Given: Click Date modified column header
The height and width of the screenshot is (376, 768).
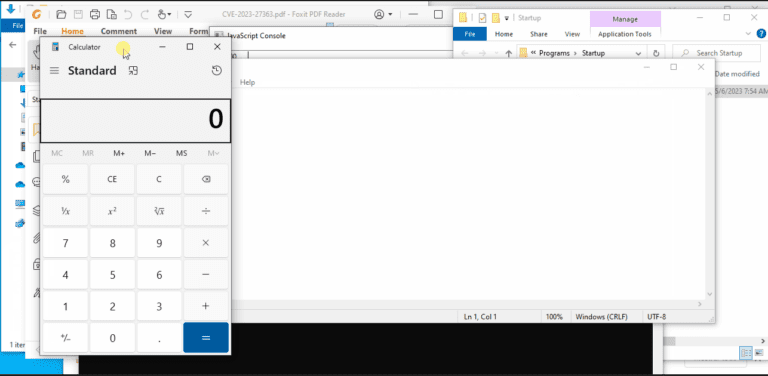Looking at the screenshot, I should (737, 74).
